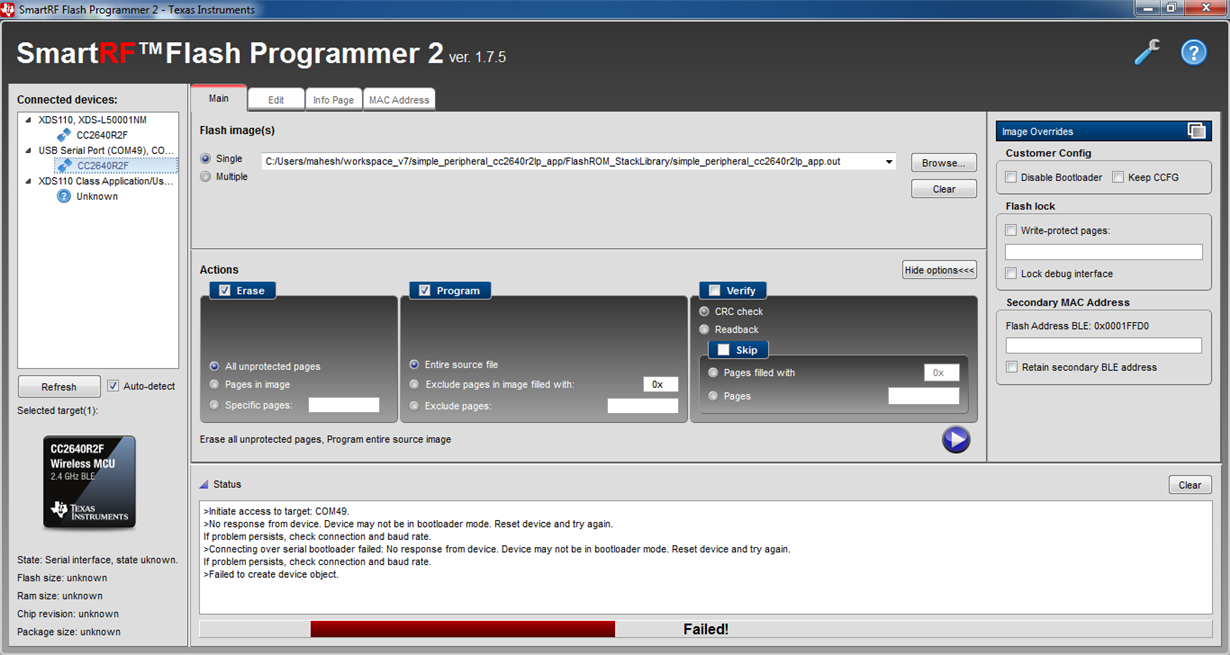Screen dimensions: 1230x655
Task: Enable Lock debug interface checkbox
Action: [1012, 273]
